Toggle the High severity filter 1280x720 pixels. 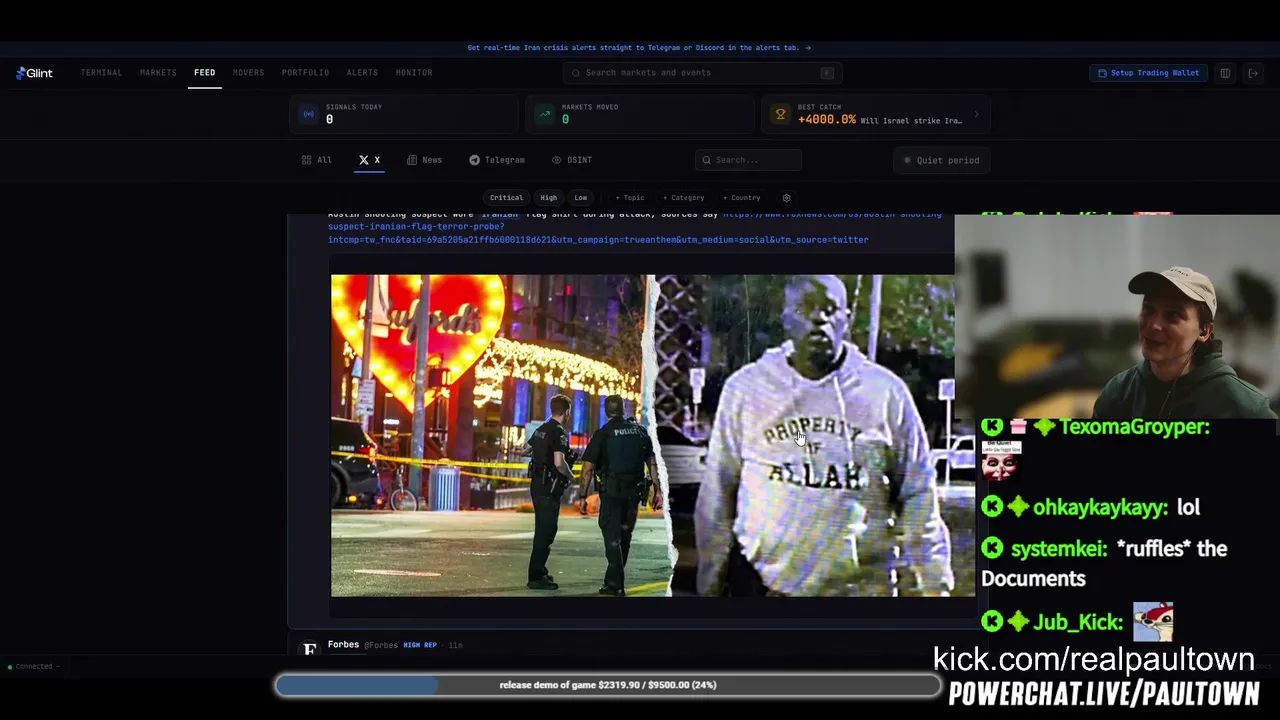coord(548,198)
